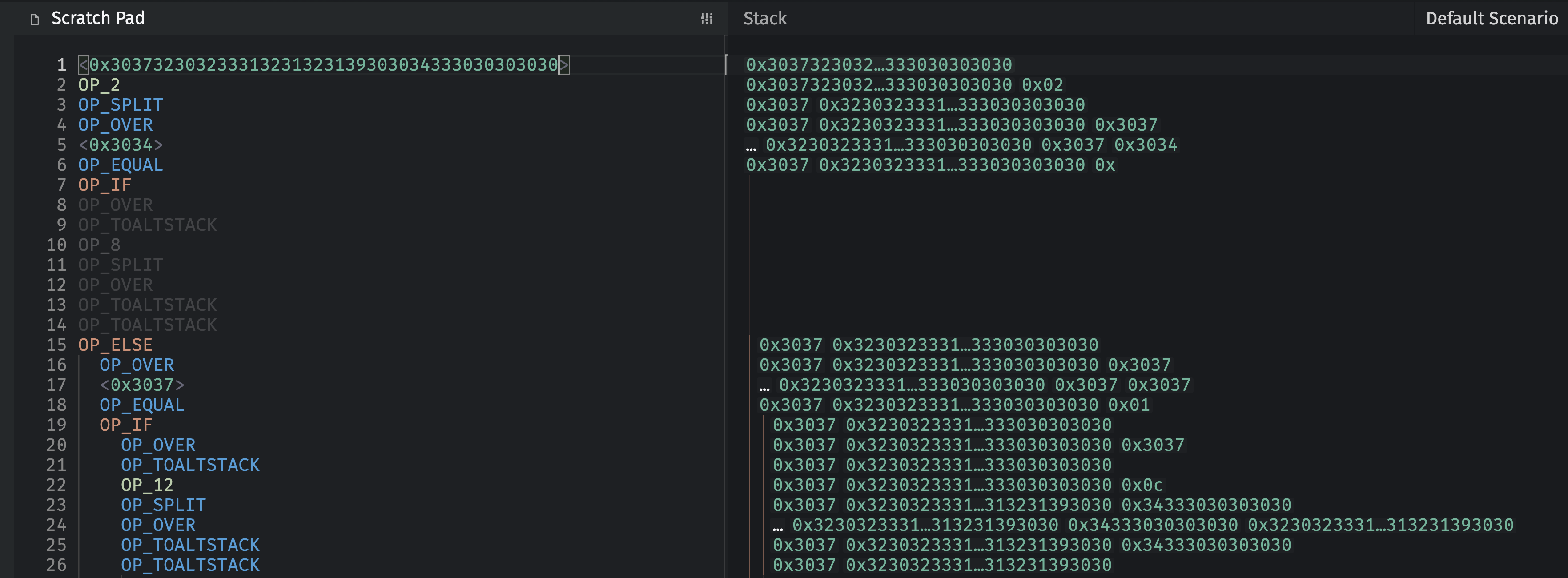Open script settings via the sliders icon
The width and height of the screenshot is (1568, 578).
click(x=706, y=19)
